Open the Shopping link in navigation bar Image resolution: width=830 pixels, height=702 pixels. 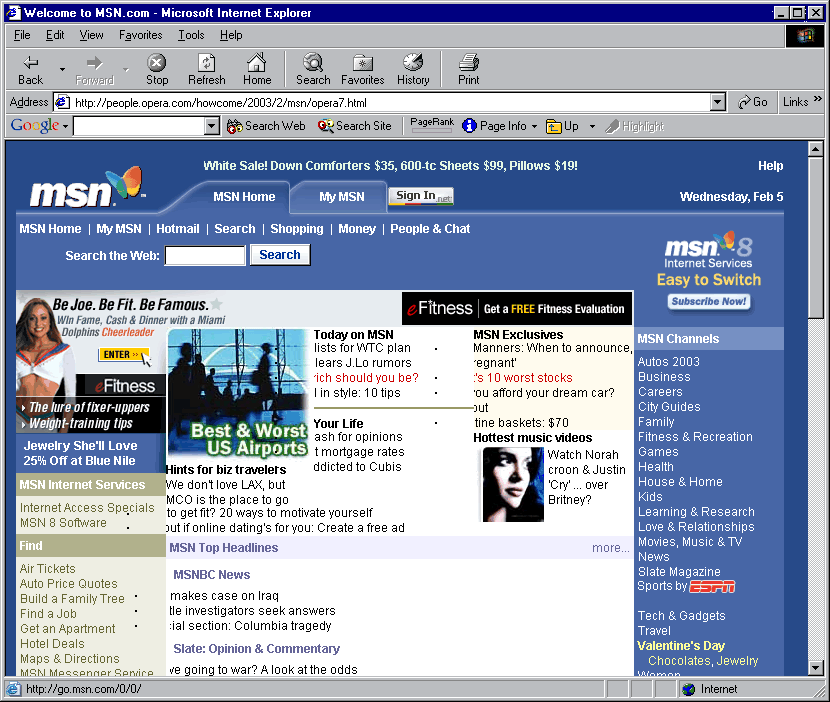296,229
